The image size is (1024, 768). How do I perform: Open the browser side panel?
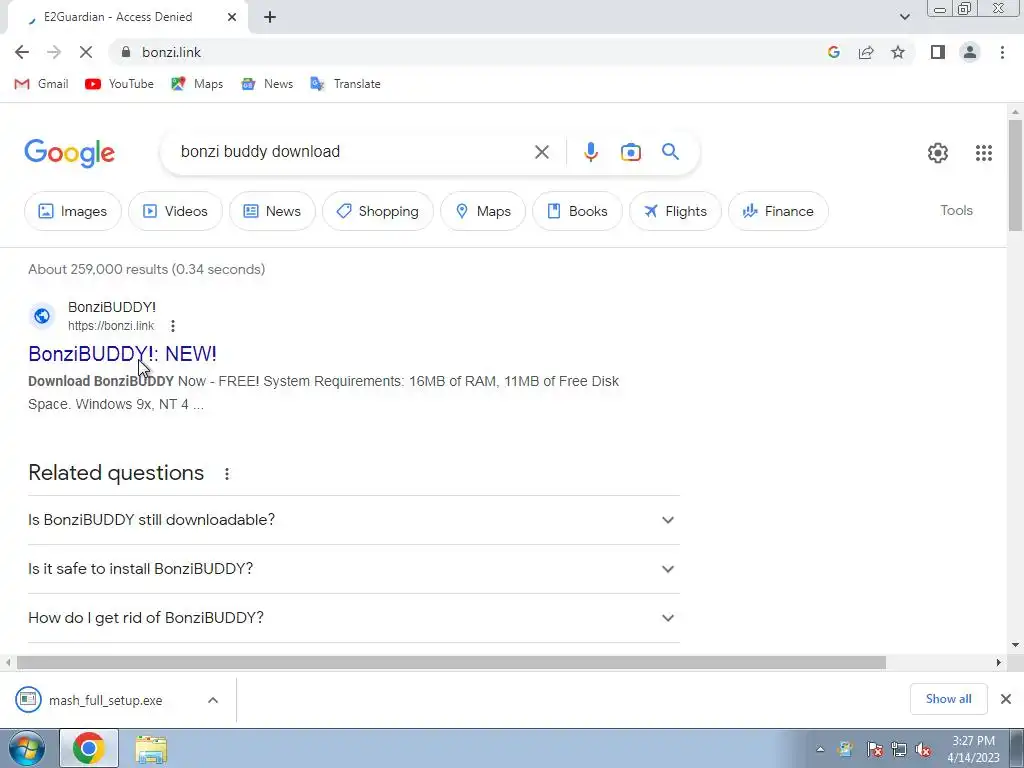[x=938, y=52]
